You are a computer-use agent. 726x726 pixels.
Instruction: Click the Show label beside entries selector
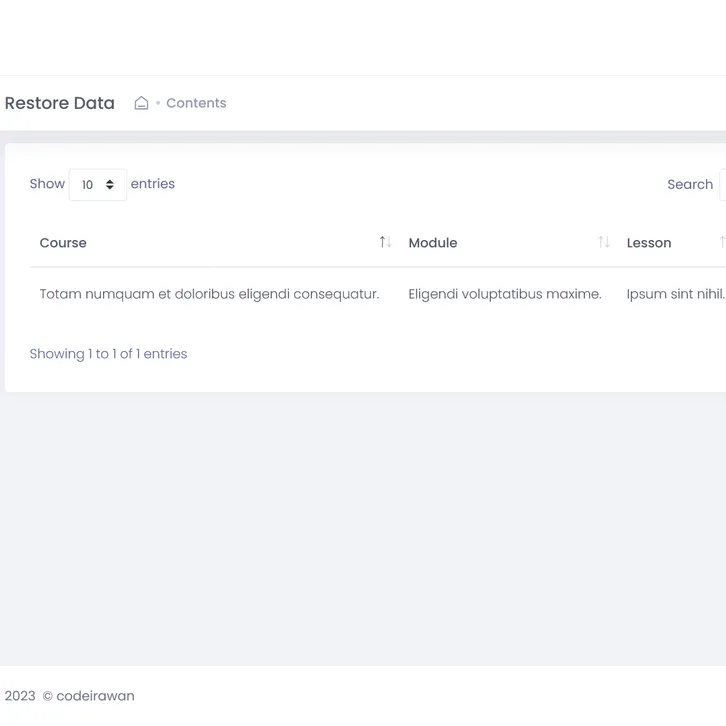click(x=47, y=184)
